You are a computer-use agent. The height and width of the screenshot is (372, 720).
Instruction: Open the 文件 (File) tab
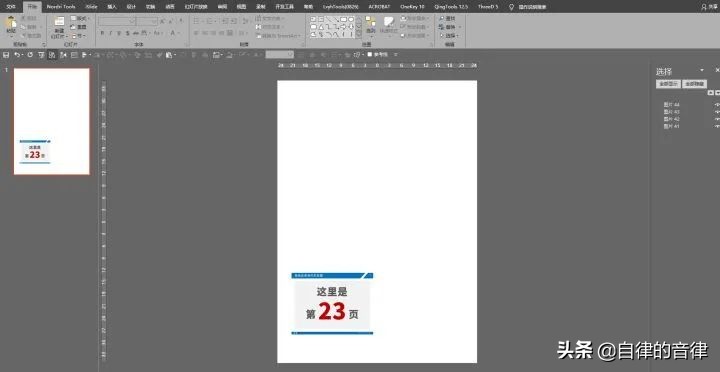[11, 7]
